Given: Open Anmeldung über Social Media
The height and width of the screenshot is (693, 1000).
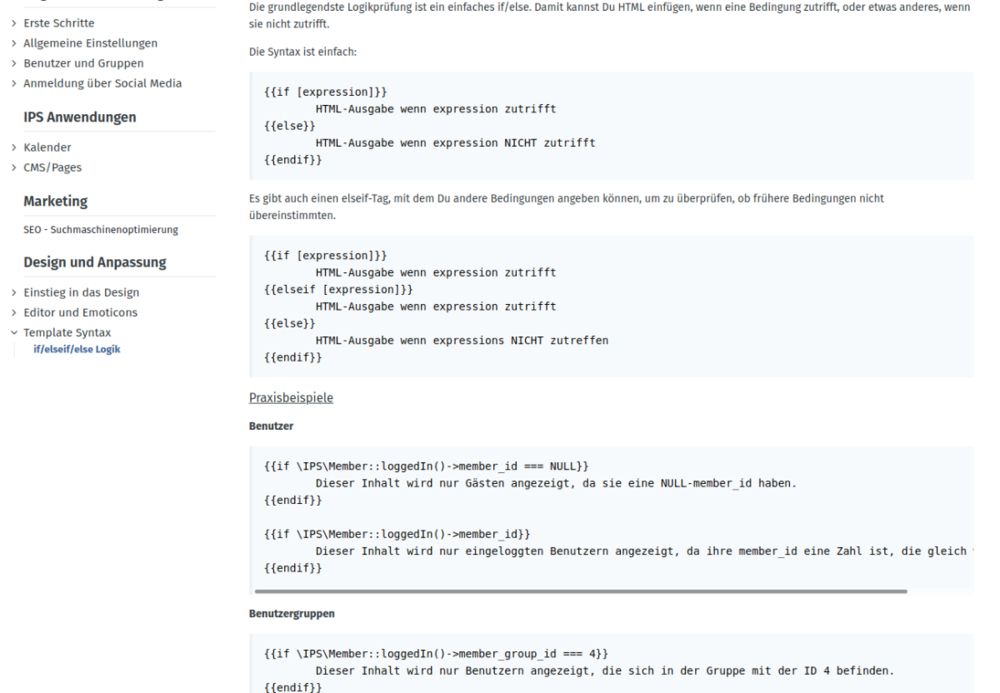Looking at the screenshot, I should pos(102,83).
